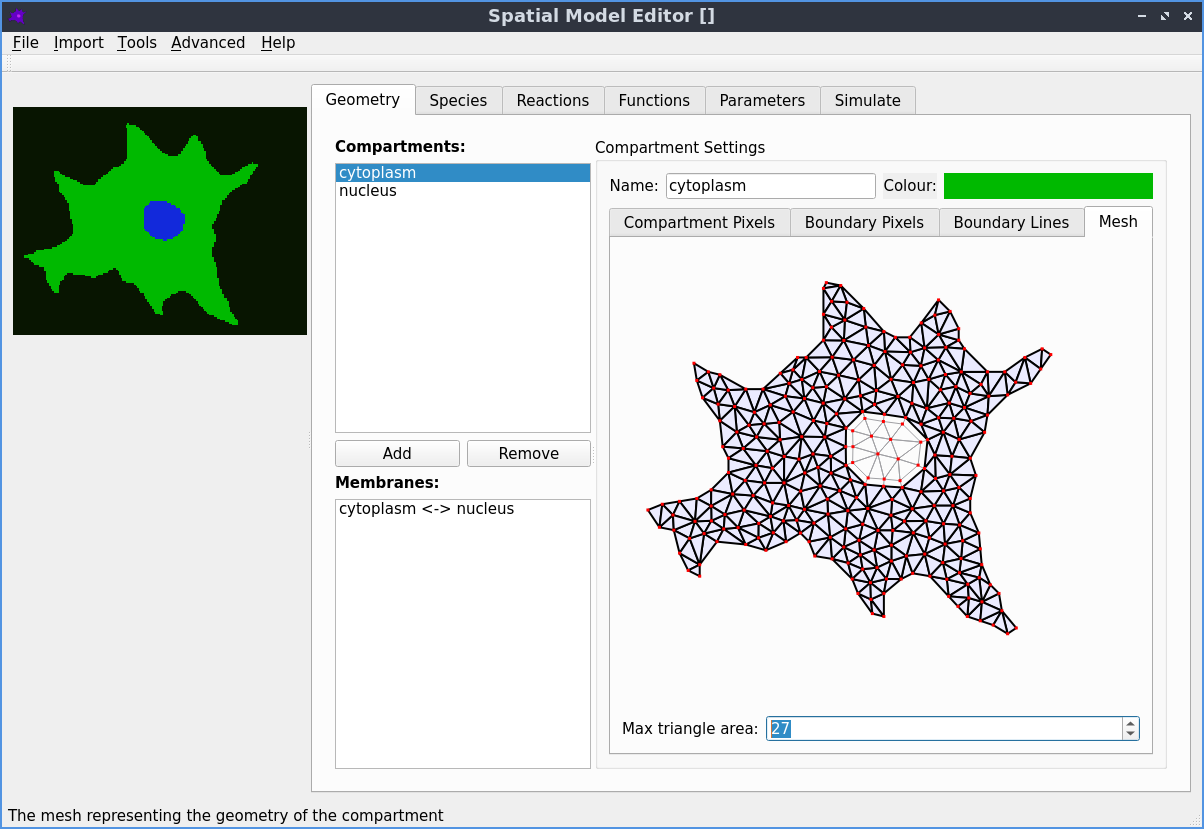The width and height of the screenshot is (1204, 829).
Task: View the Boundary Lines tab
Action: (1011, 223)
